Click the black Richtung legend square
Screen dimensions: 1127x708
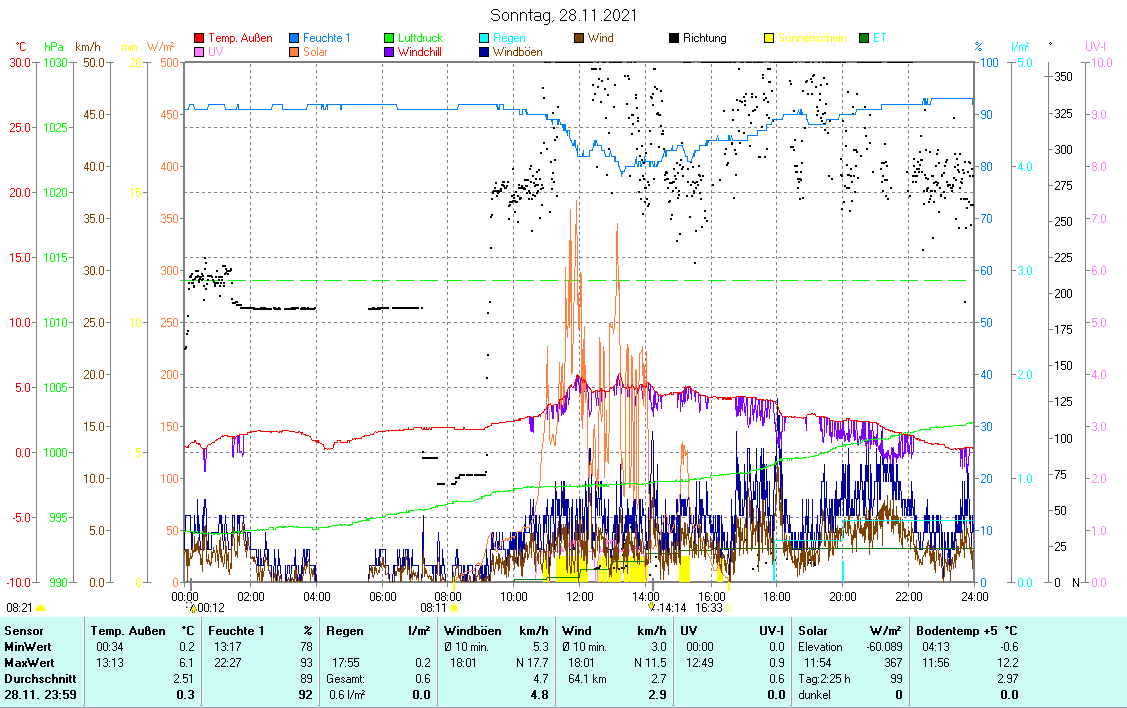click(x=675, y=39)
